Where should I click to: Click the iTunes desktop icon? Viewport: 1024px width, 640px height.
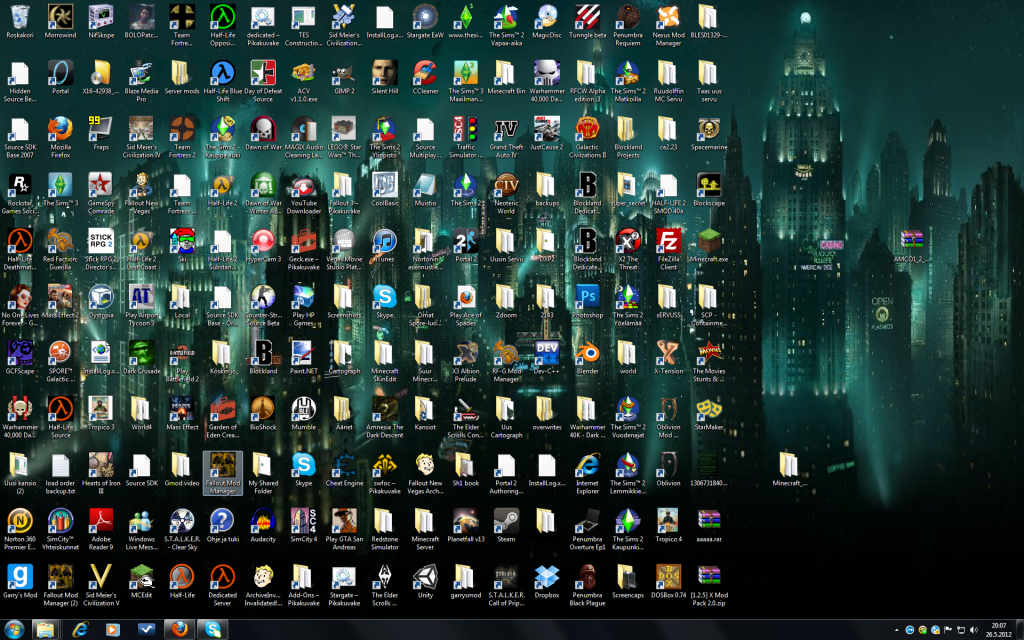coord(384,246)
